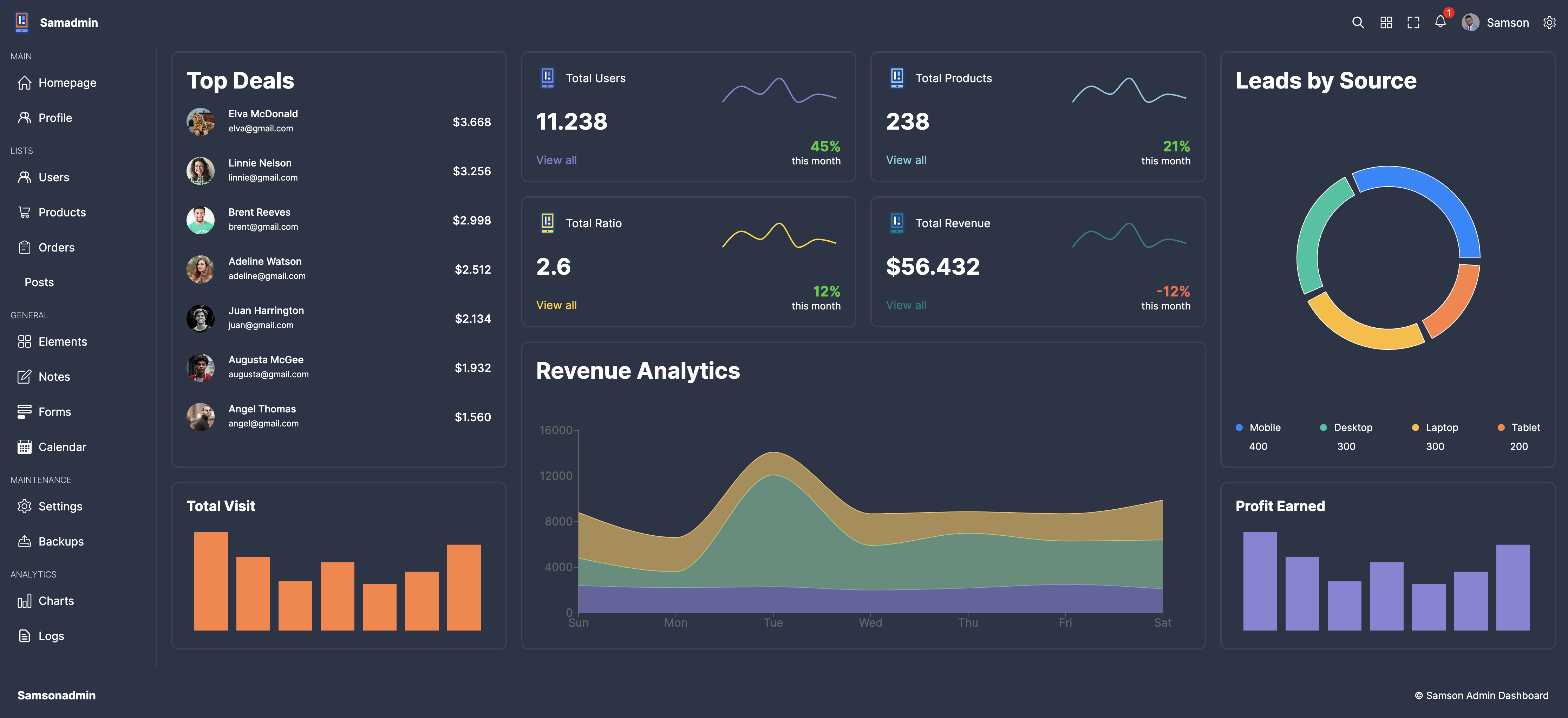Click View all under Total Users
Screen dimensions: 1568x718
point(556,160)
